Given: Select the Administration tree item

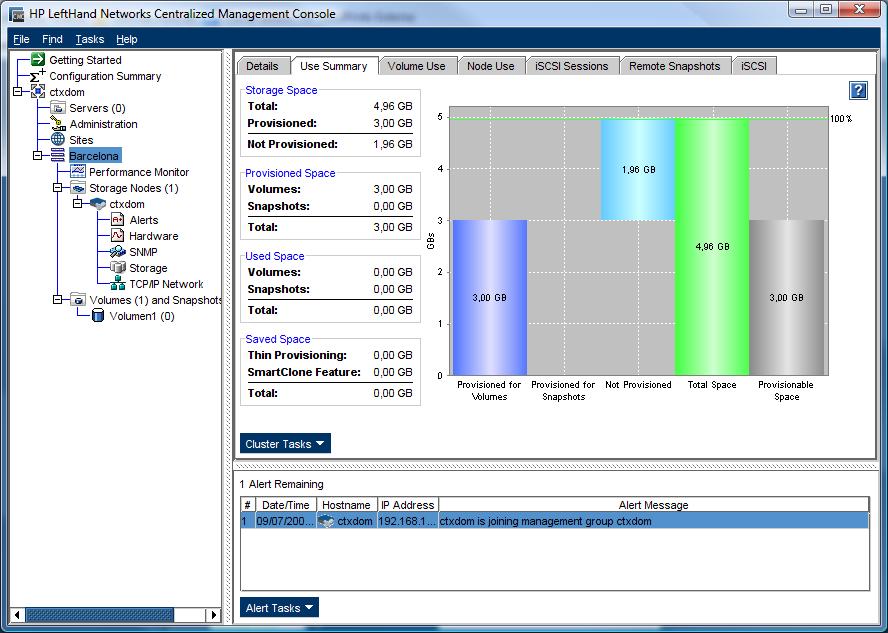Looking at the screenshot, I should click(x=103, y=124).
